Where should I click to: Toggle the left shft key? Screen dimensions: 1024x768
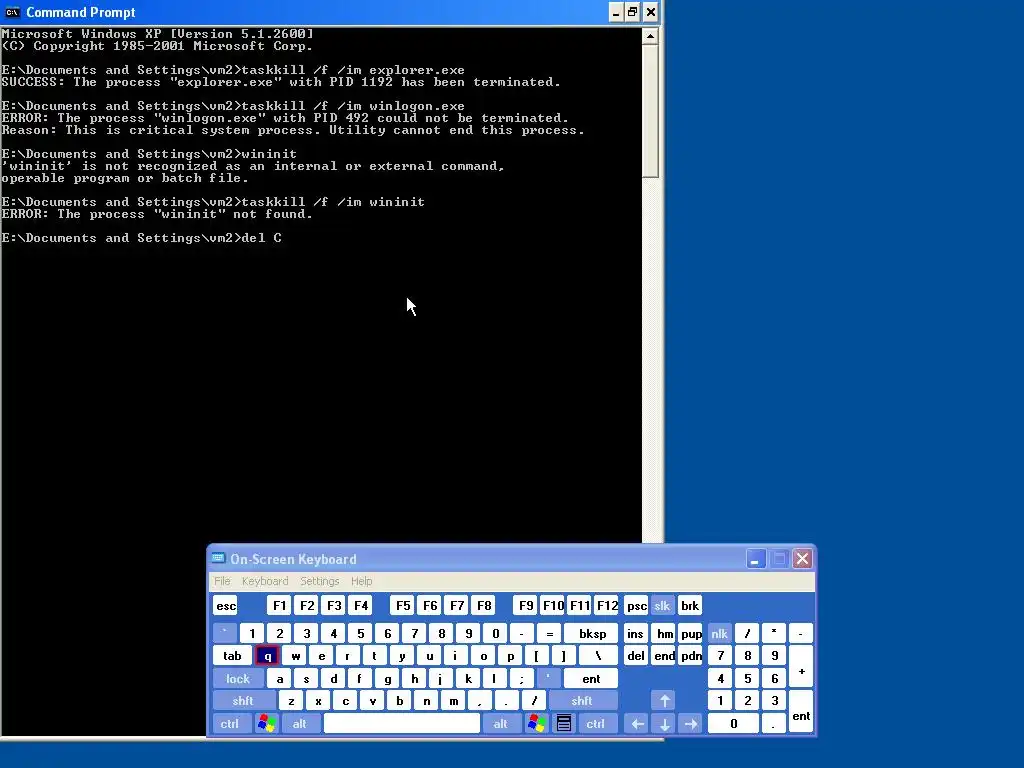pyautogui.click(x=243, y=701)
